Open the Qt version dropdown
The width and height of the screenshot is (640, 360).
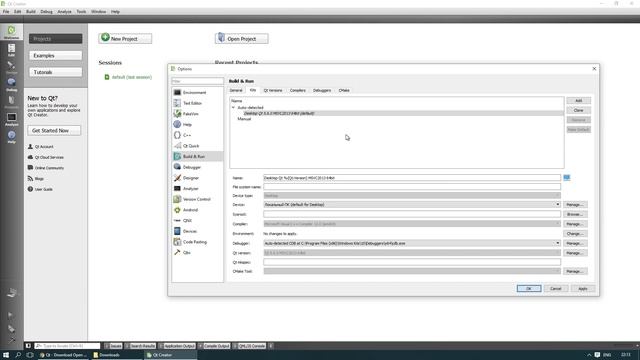[x=412, y=253]
